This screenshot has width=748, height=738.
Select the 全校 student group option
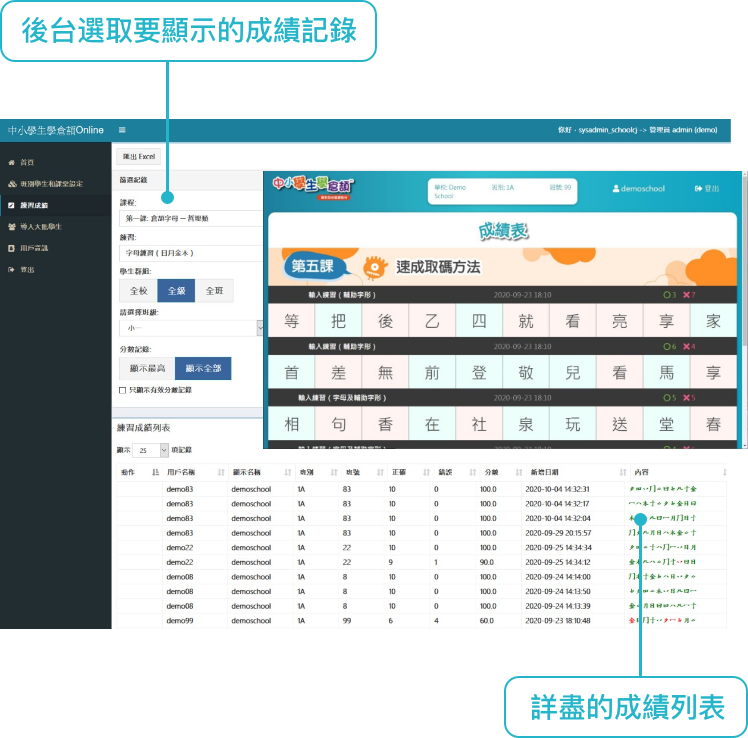[138, 291]
